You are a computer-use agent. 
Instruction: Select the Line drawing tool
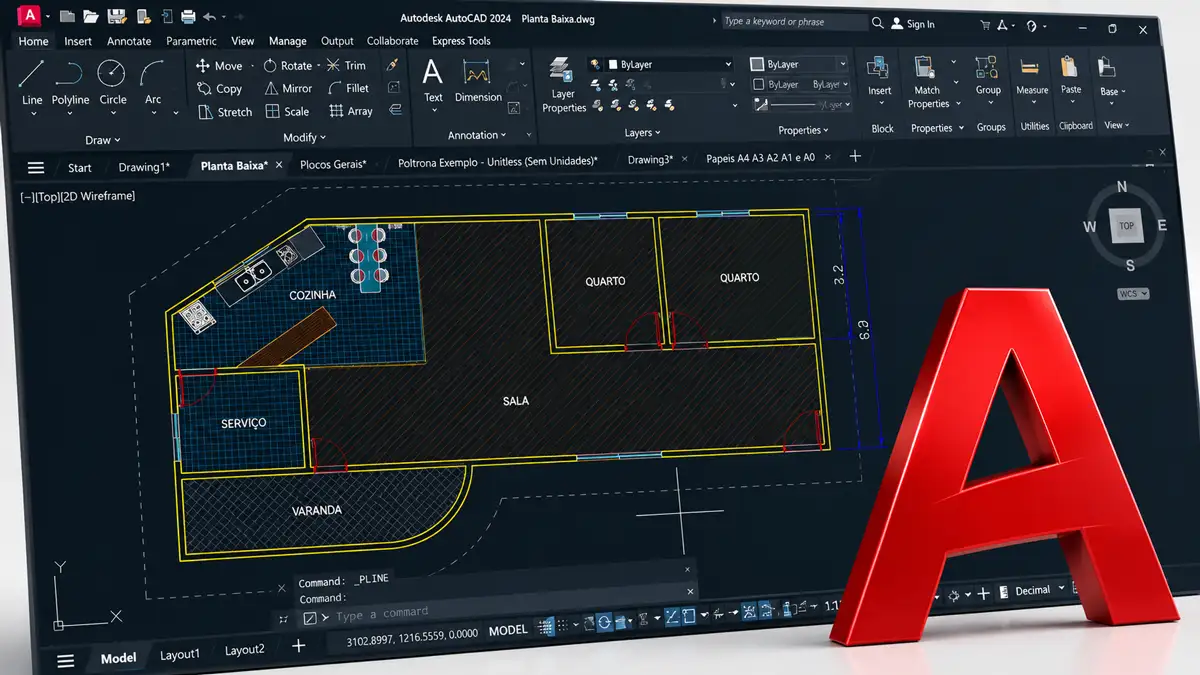tap(32, 82)
